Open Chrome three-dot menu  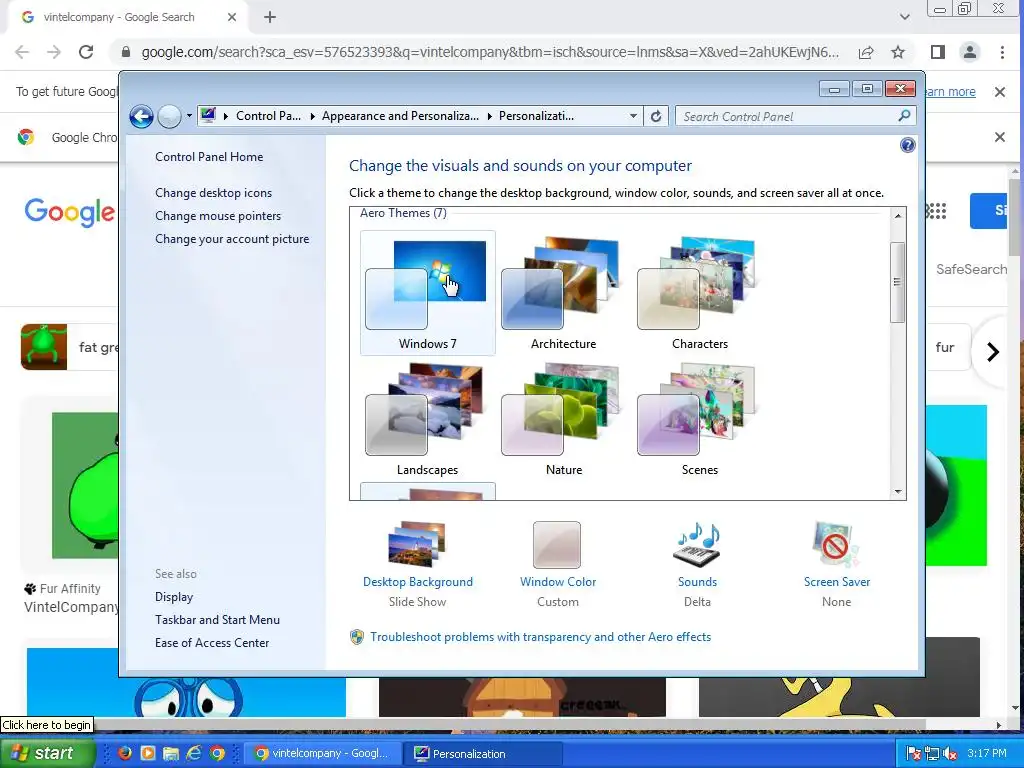click(x=1002, y=52)
